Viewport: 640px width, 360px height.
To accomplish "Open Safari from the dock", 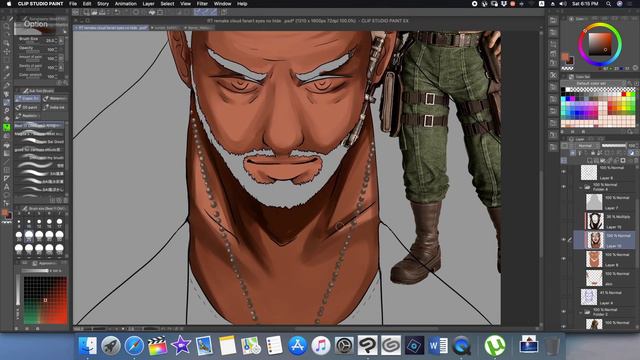I will pyautogui.click(x=134, y=345).
